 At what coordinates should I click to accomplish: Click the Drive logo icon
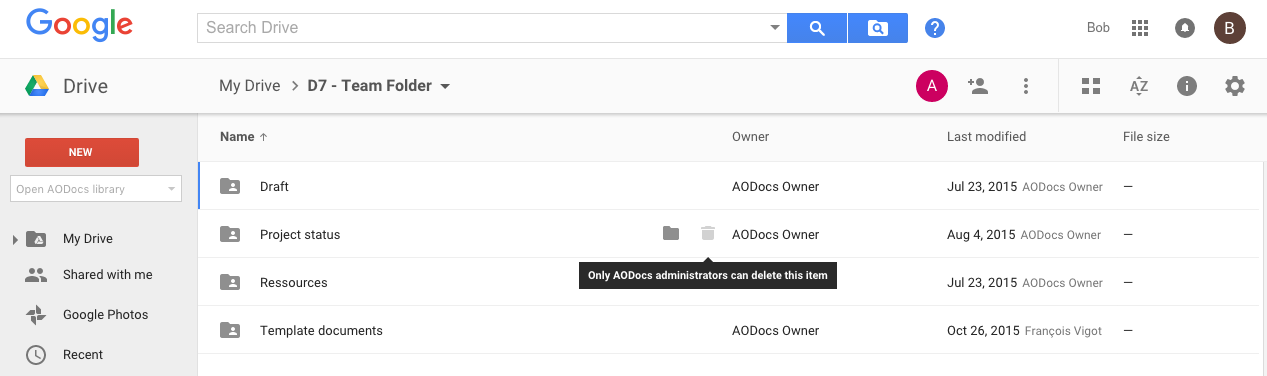[38, 86]
